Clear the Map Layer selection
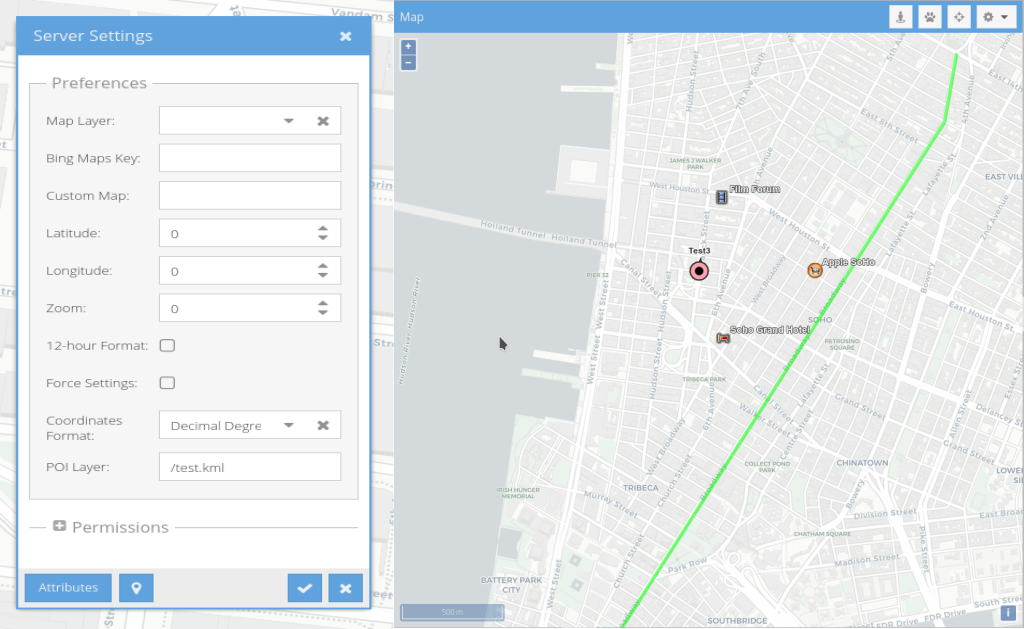This screenshot has width=1024, height=629. (323, 121)
